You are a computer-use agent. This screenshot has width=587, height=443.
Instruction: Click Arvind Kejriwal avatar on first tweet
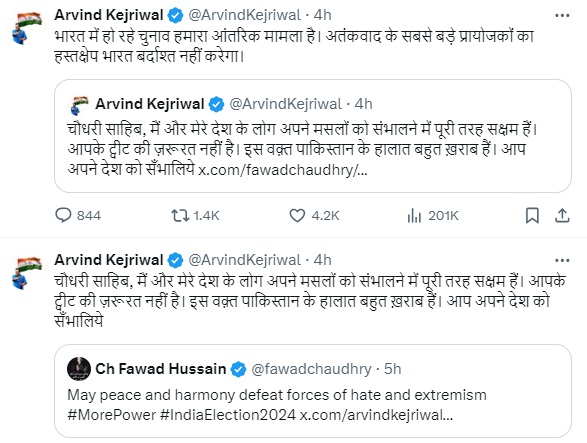point(27,27)
